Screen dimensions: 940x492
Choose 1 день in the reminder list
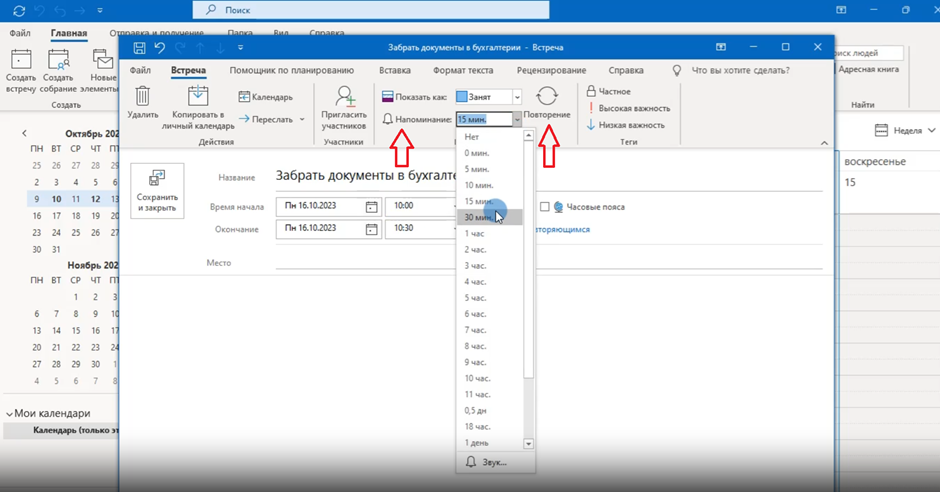click(x=476, y=442)
